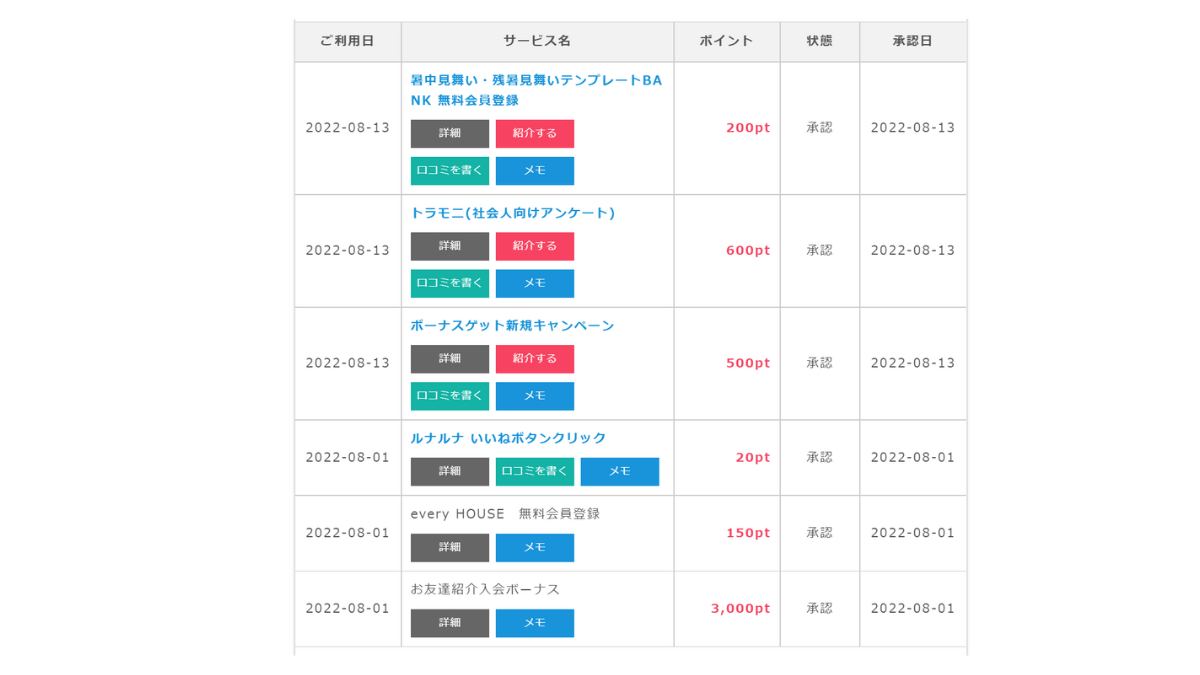The width and height of the screenshot is (1200, 675).
Task: Click 紹介する in ボーナスゲット新規キャンペーン row
Action: (535, 359)
